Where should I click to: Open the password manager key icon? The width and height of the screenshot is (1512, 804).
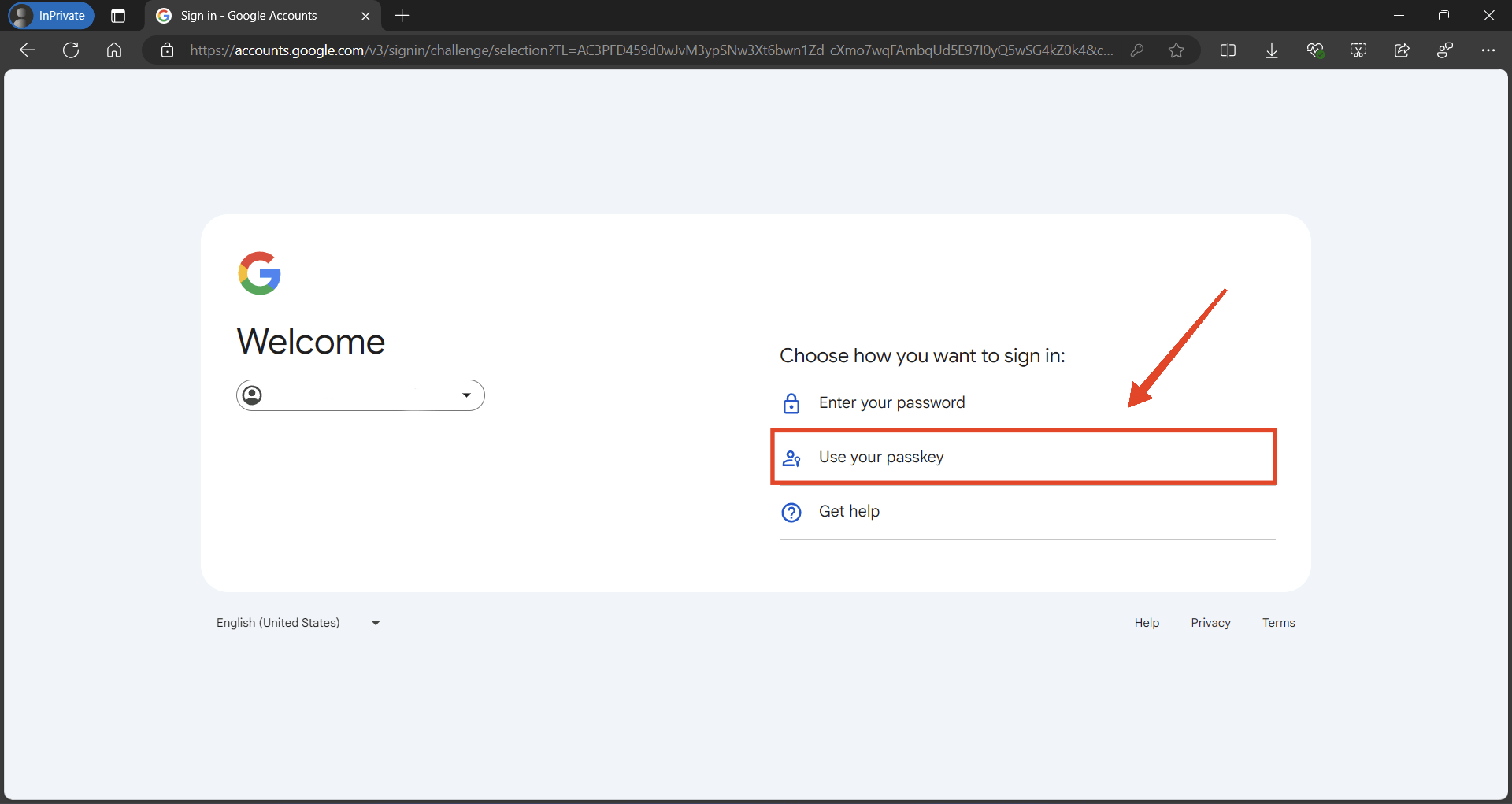coord(1136,50)
